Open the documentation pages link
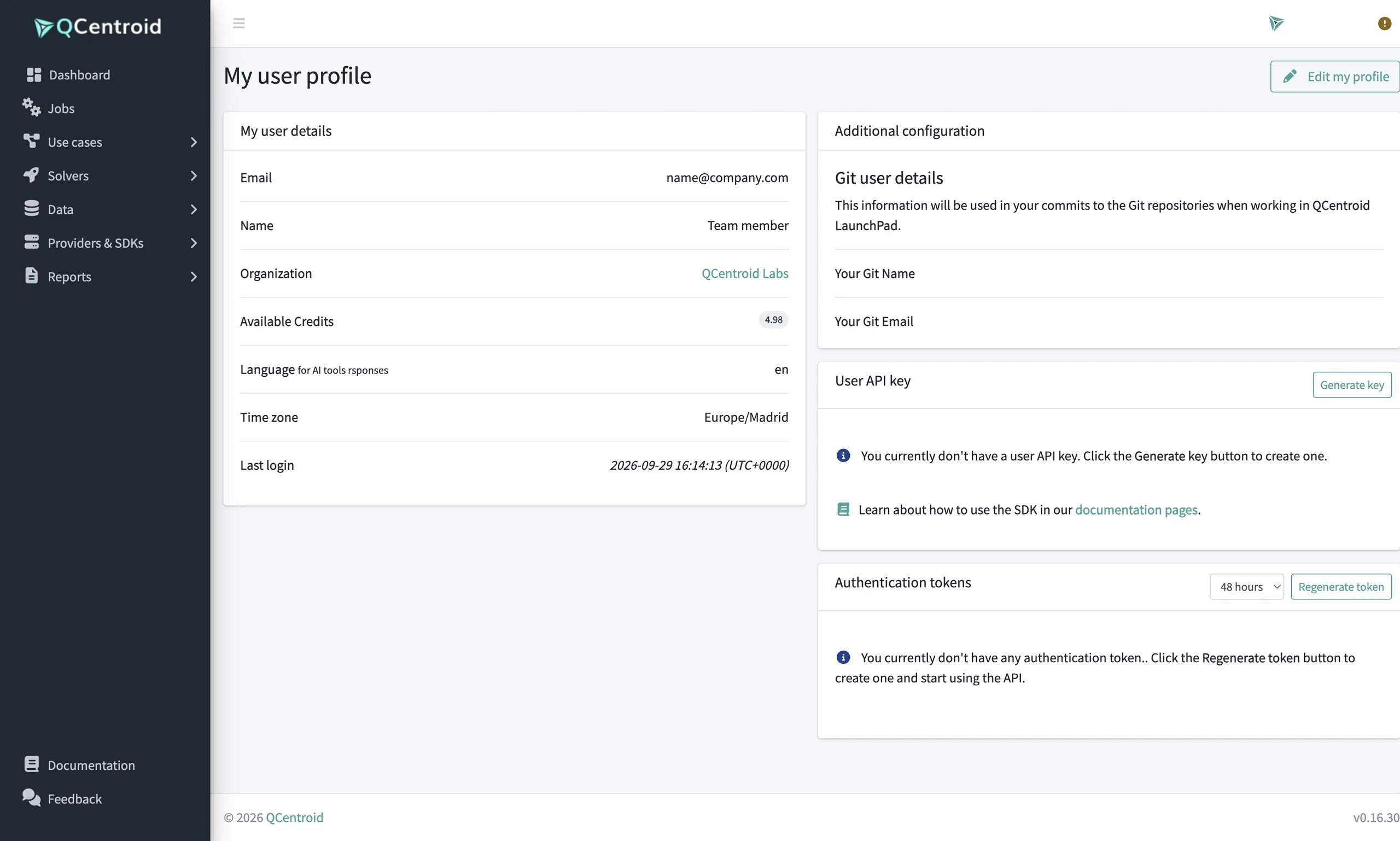The width and height of the screenshot is (1400, 841). pyautogui.click(x=1136, y=510)
